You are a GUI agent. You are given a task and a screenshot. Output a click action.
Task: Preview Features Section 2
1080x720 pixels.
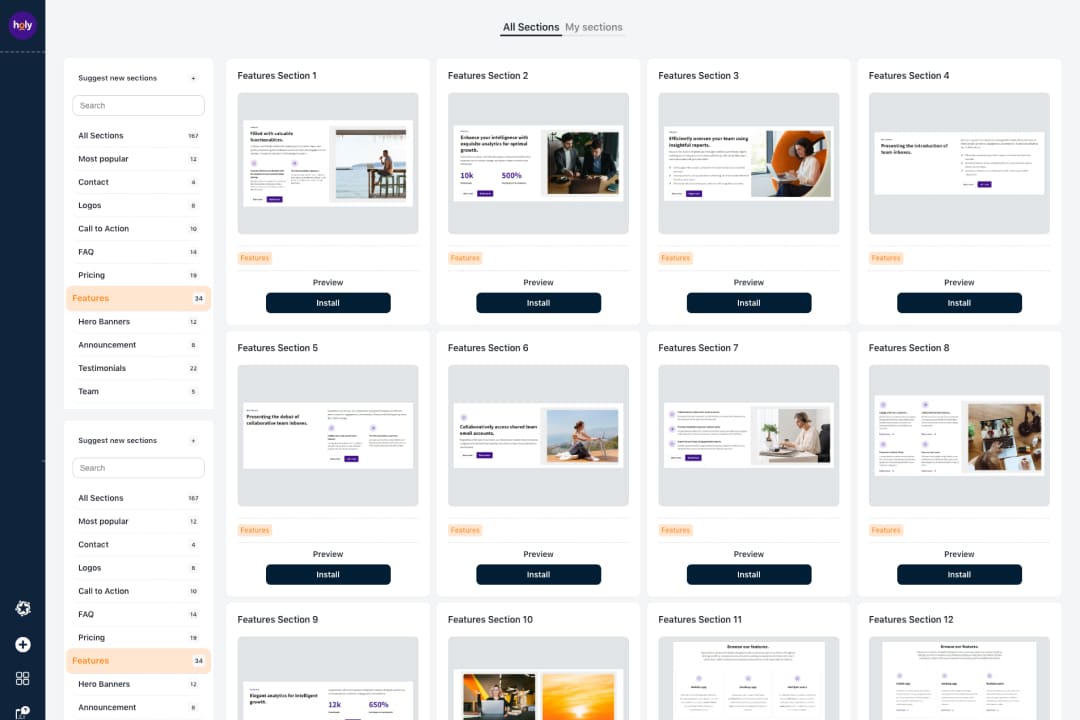pos(539,282)
